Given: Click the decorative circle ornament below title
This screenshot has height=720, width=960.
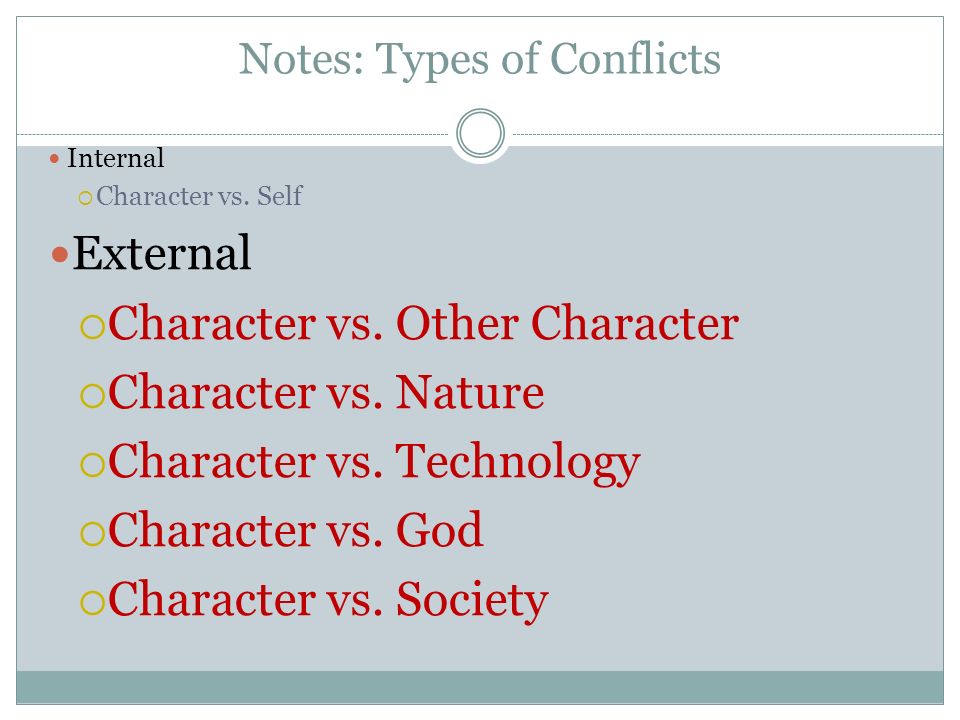Looking at the screenshot, I should click(481, 133).
